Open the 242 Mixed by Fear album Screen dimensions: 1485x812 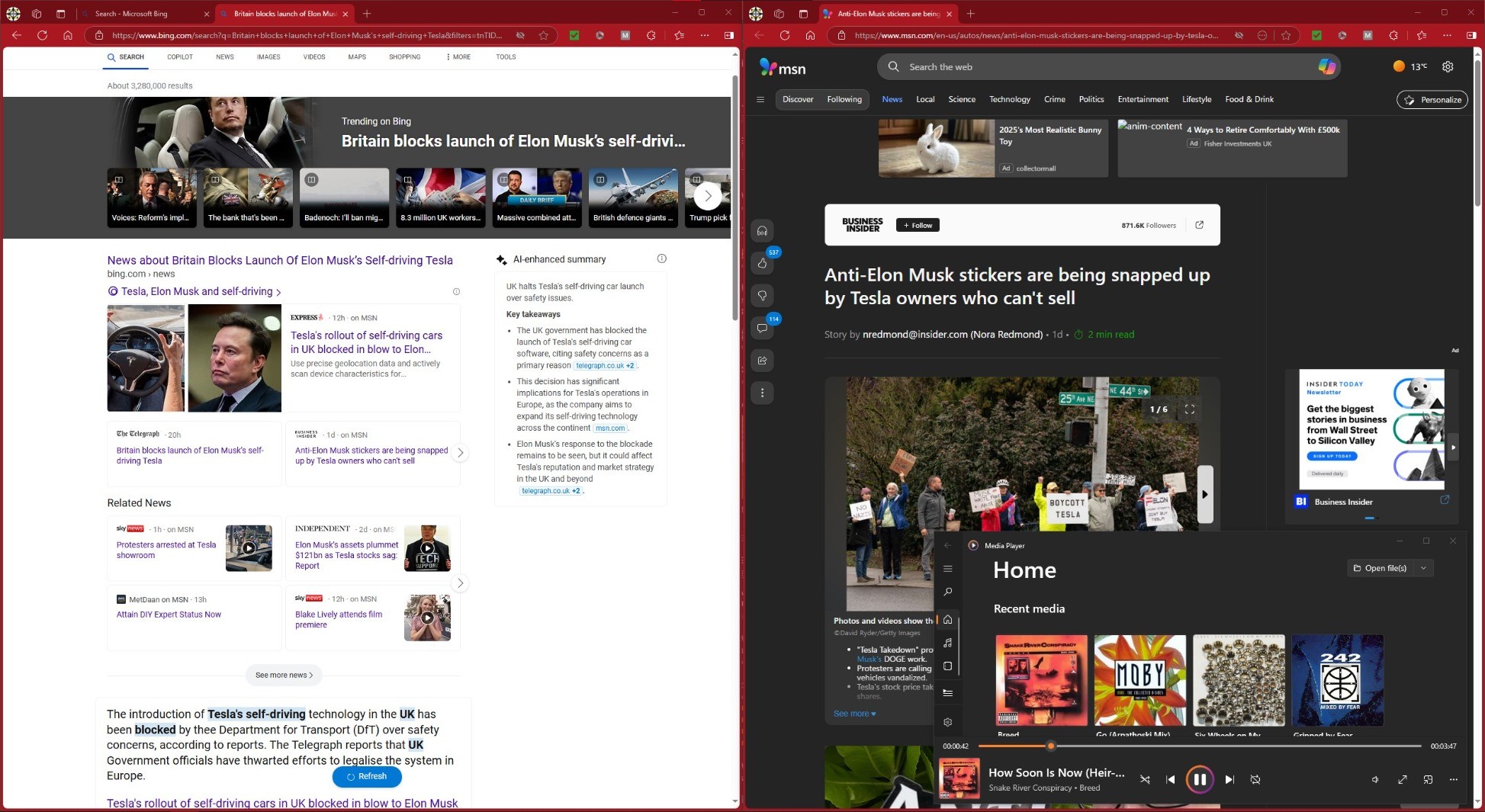(1337, 680)
